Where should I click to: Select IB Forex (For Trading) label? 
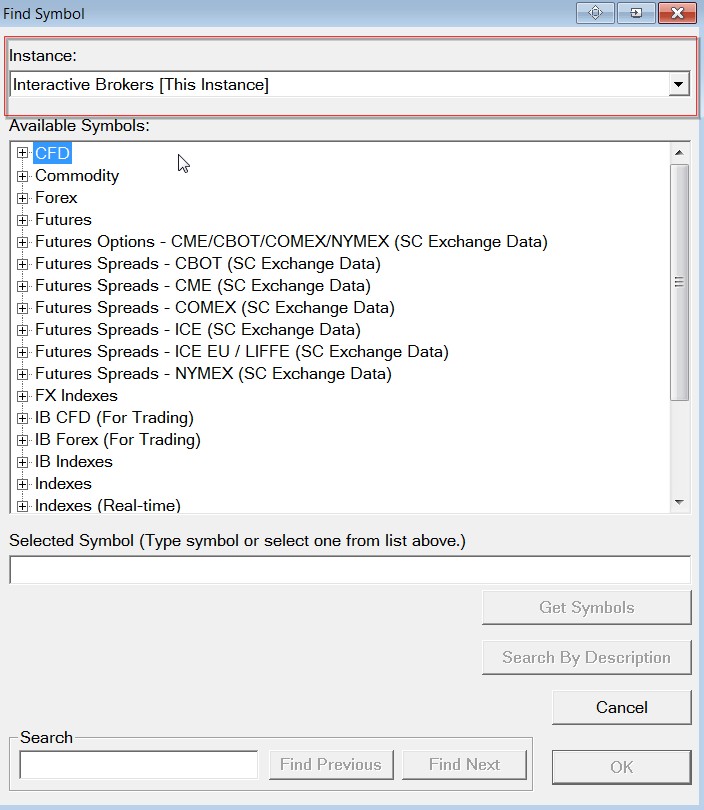[118, 440]
